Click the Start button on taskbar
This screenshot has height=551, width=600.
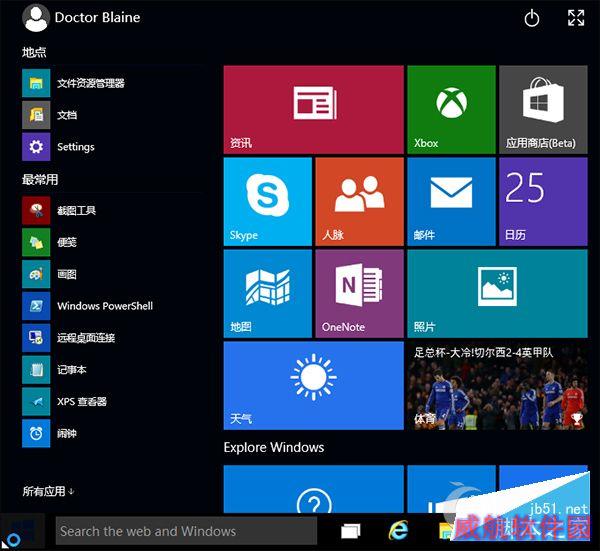pos(22,532)
